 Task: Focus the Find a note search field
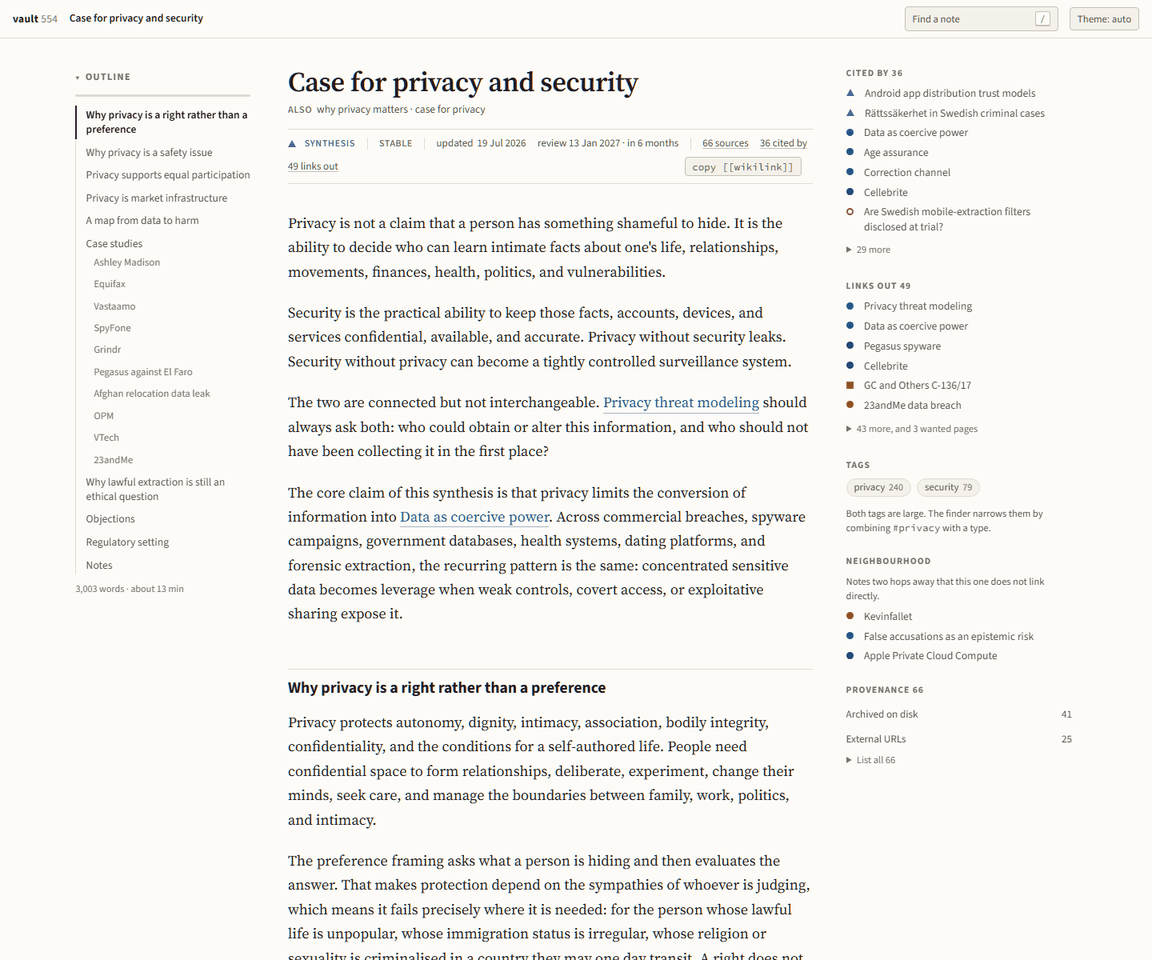[x=981, y=19]
